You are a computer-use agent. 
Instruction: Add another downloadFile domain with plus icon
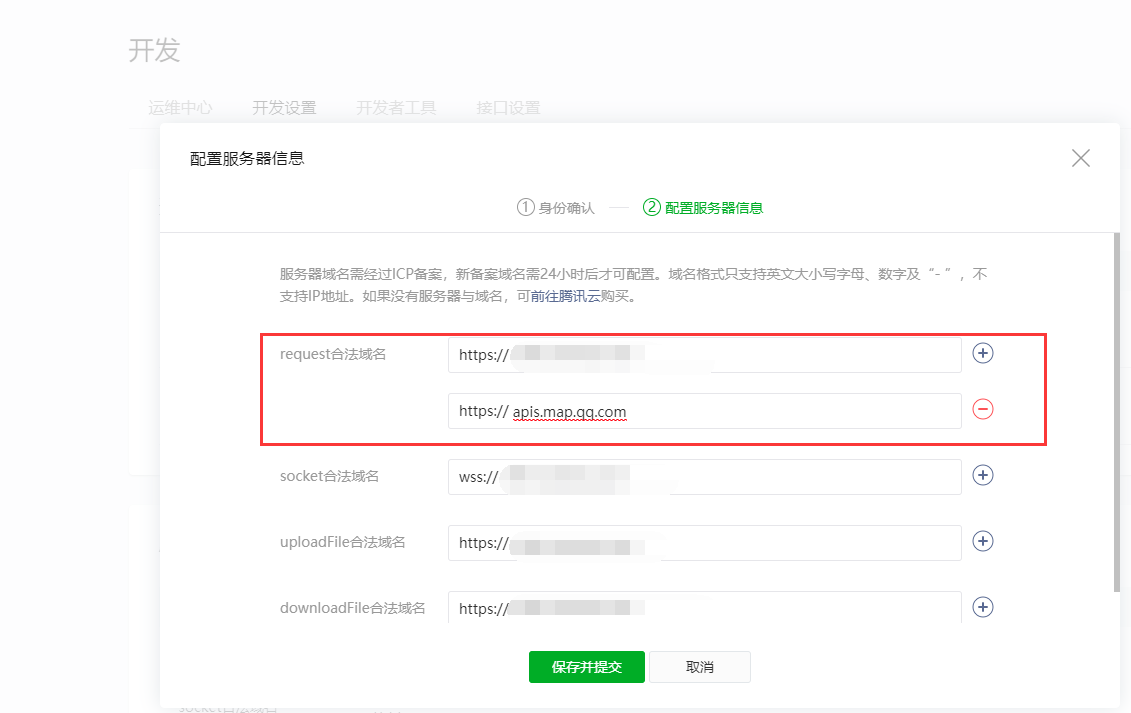point(983,607)
